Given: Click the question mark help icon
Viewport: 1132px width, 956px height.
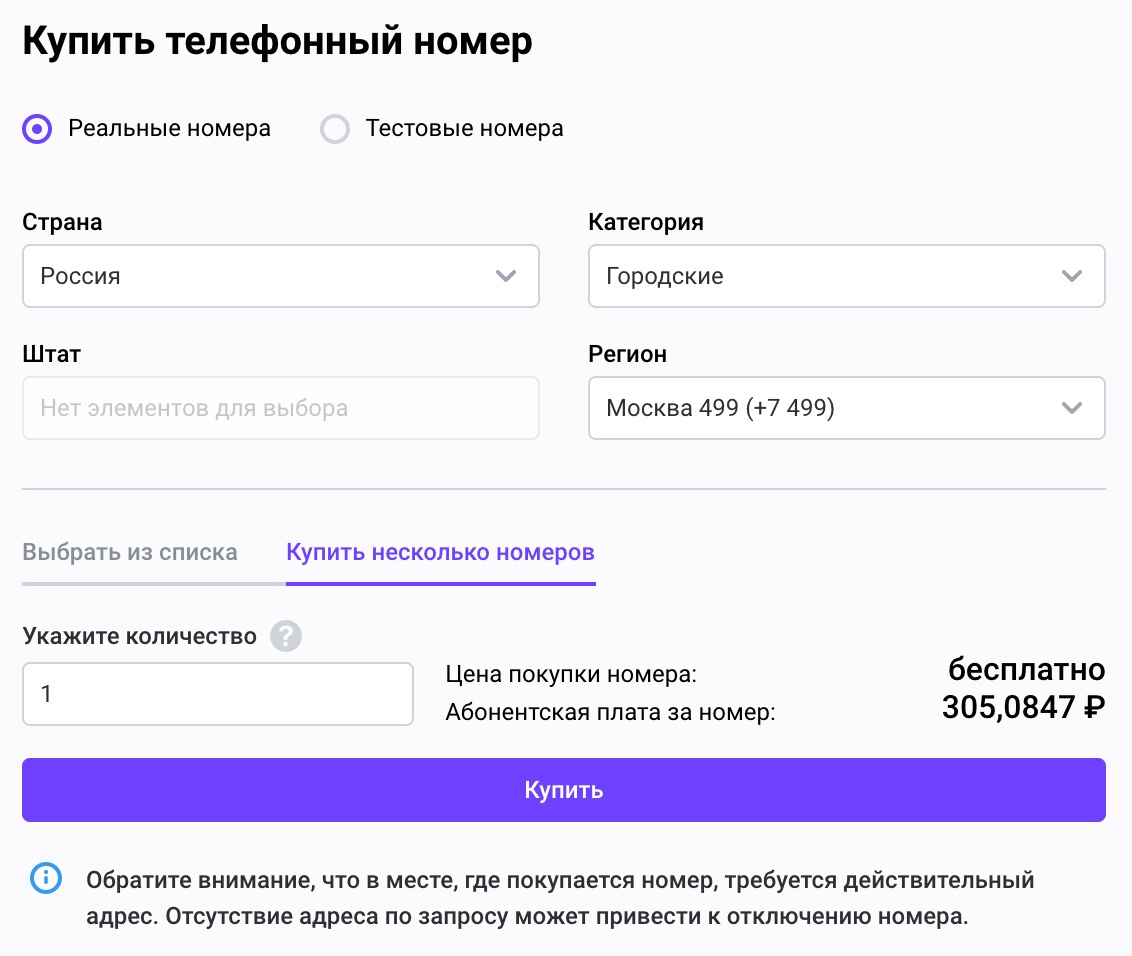Looking at the screenshot, I should pyautogui.click(x=287, y=636).
